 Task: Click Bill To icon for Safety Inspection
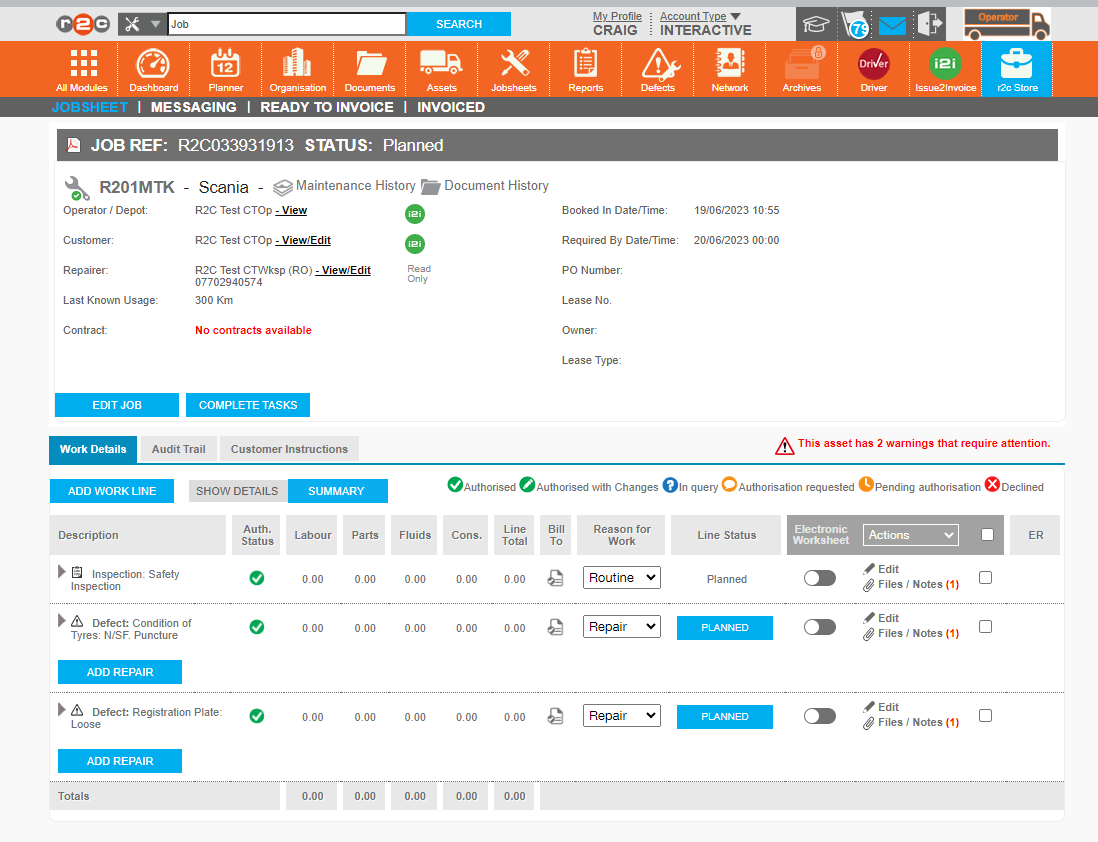coord(556,579)
